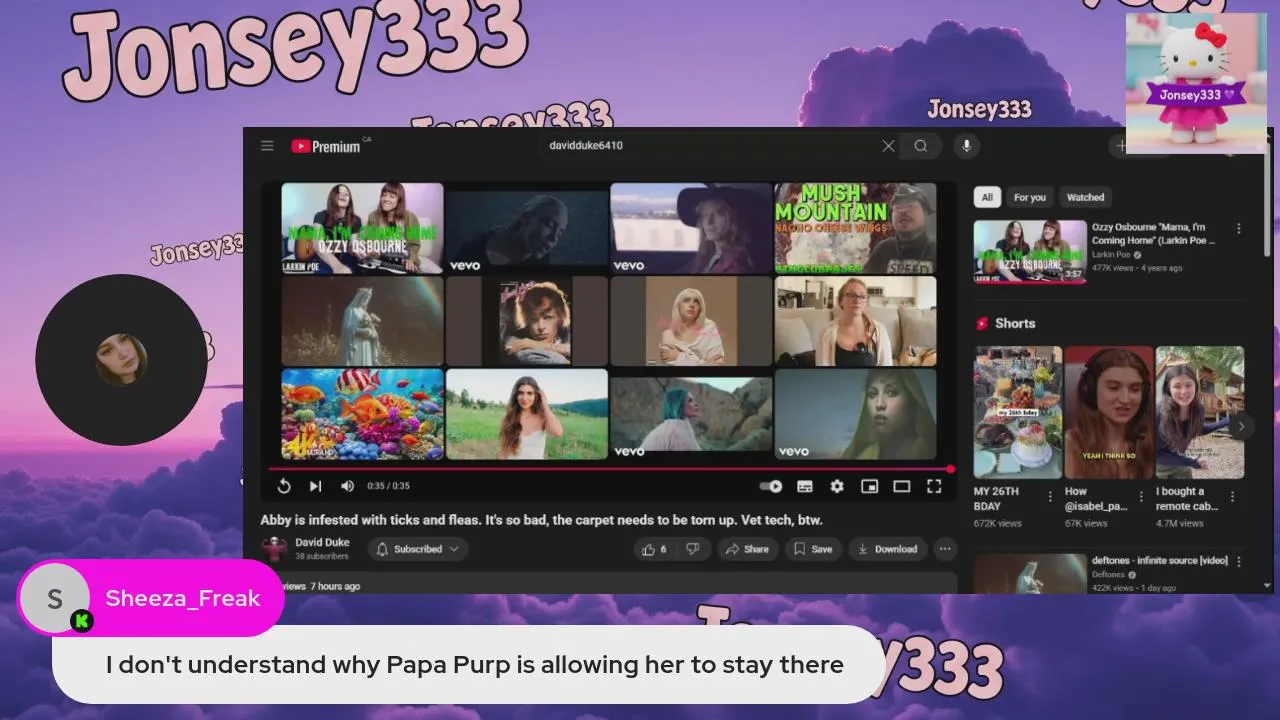Click the "7 hours ago" description text

(x=335, y=586)
